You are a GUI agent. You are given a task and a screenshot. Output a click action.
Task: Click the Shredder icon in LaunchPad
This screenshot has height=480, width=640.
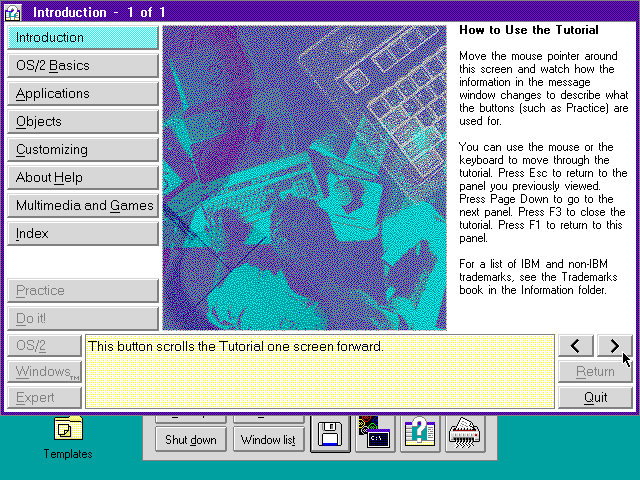(x=465, y=433)
